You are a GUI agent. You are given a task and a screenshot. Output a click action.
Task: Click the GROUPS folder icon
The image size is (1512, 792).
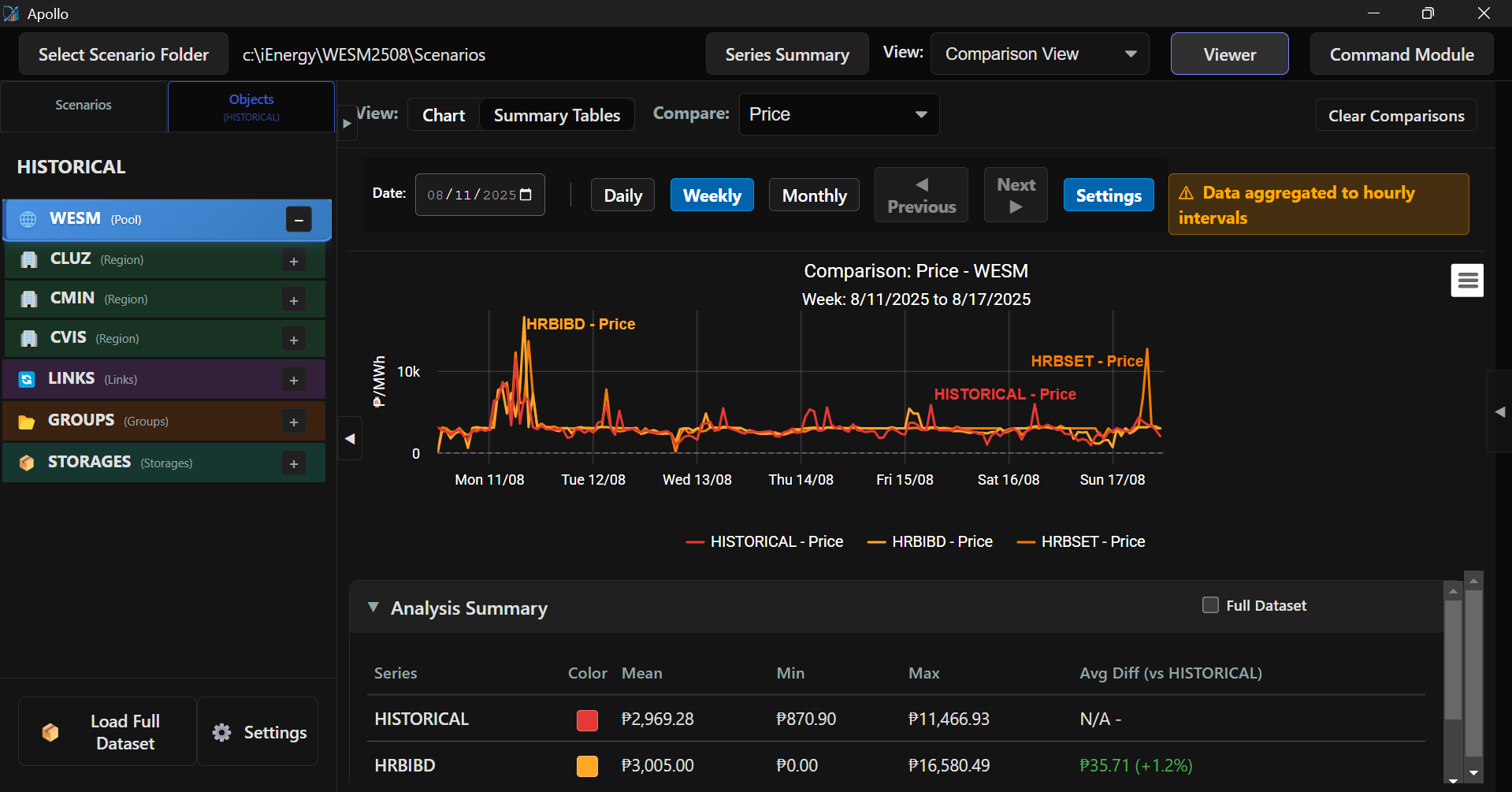coord(27,422)
